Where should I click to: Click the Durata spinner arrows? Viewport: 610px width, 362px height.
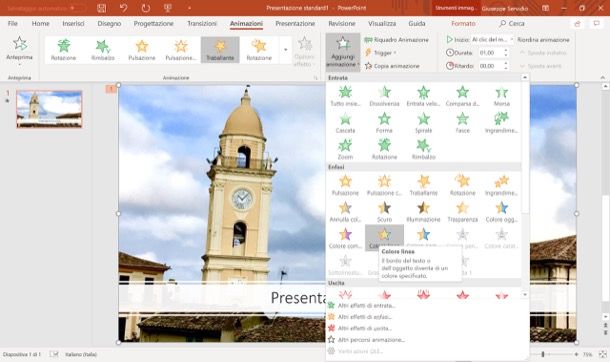pos(506,52)
